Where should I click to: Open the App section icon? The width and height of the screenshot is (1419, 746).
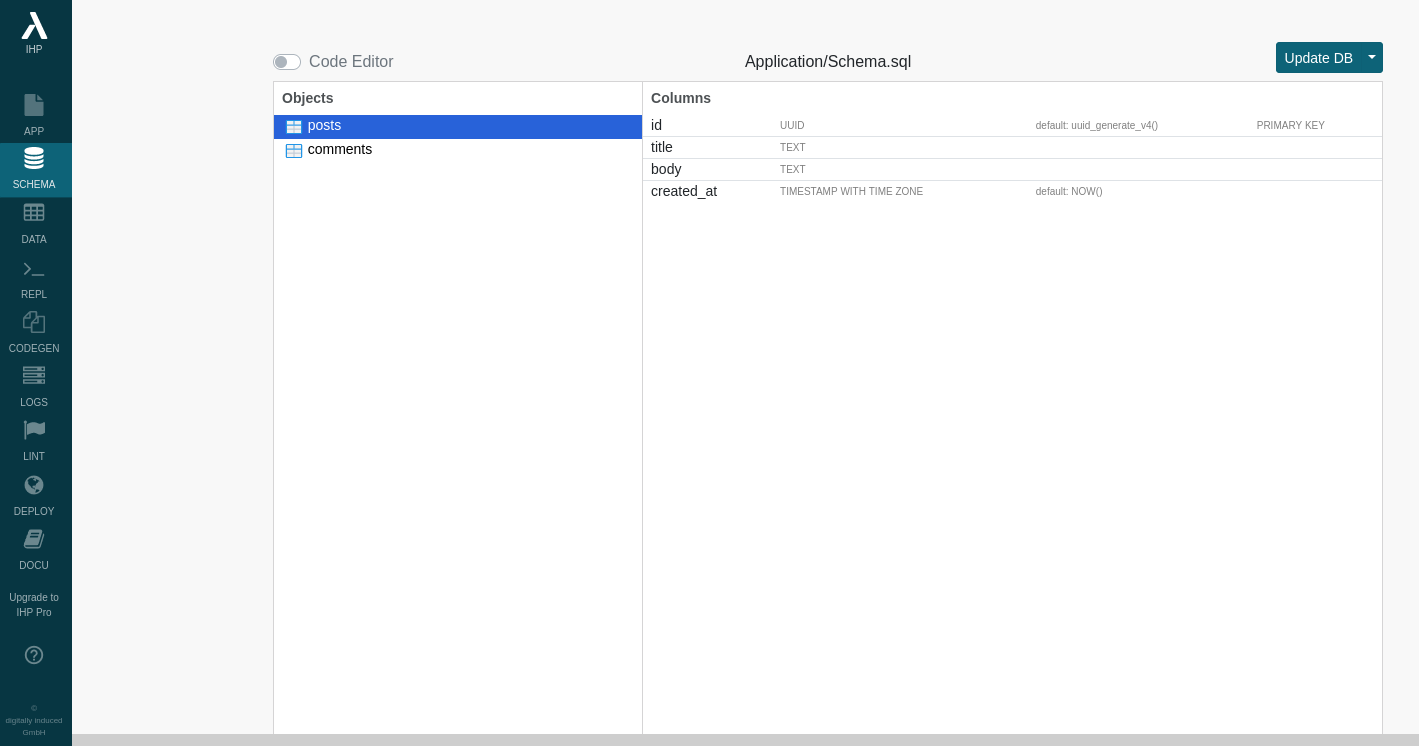(34, 105)
